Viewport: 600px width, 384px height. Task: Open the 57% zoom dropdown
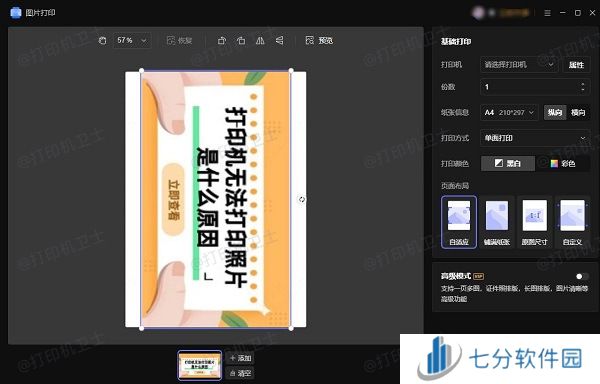[132, 40]
